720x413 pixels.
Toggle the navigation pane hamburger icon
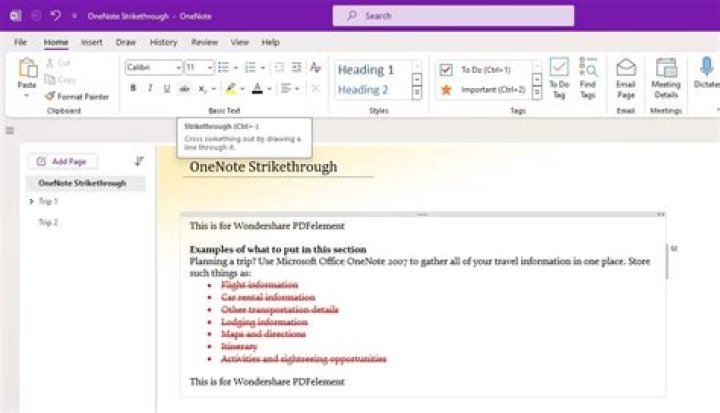[x=10, y=131]
